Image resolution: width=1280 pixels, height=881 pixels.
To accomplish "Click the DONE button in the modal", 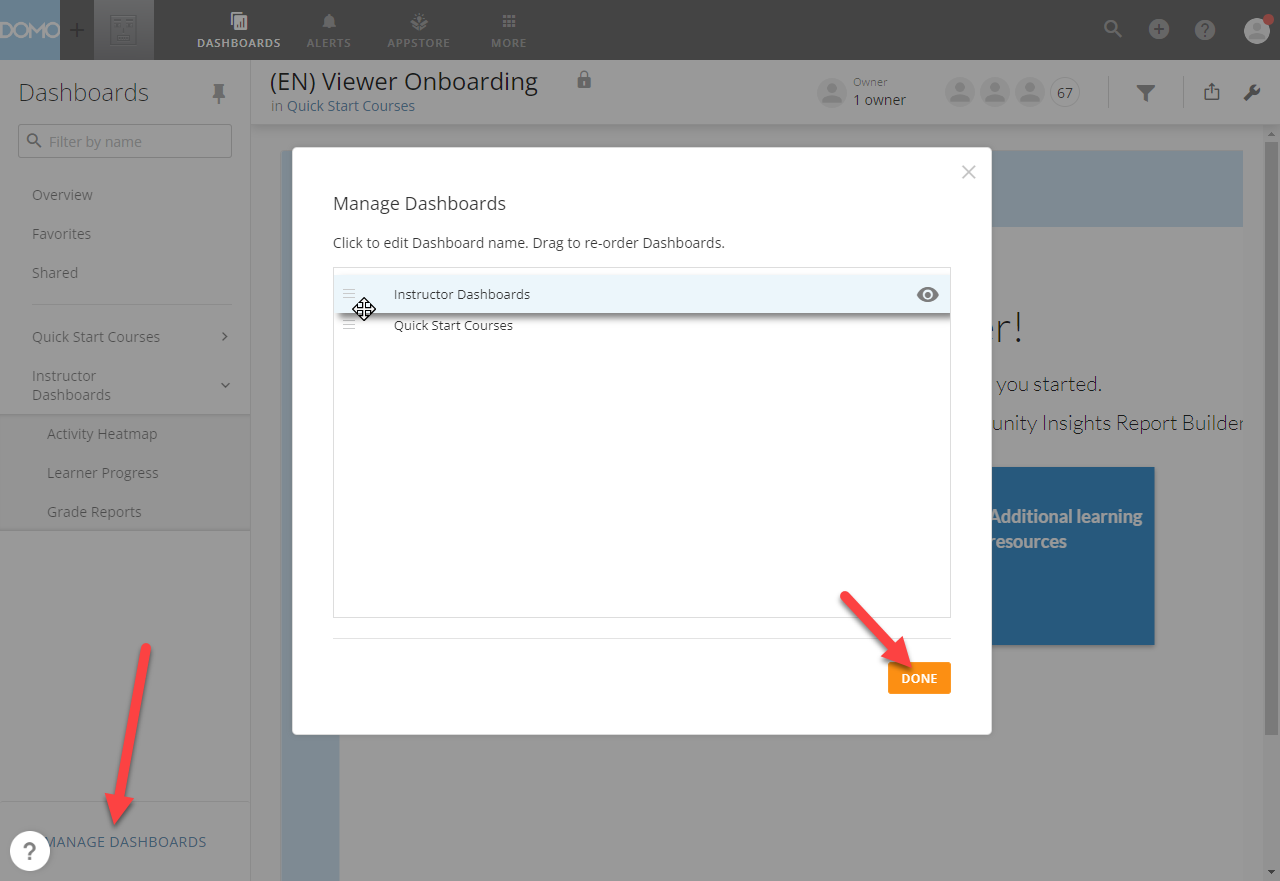I will click(x=919, y=677).
